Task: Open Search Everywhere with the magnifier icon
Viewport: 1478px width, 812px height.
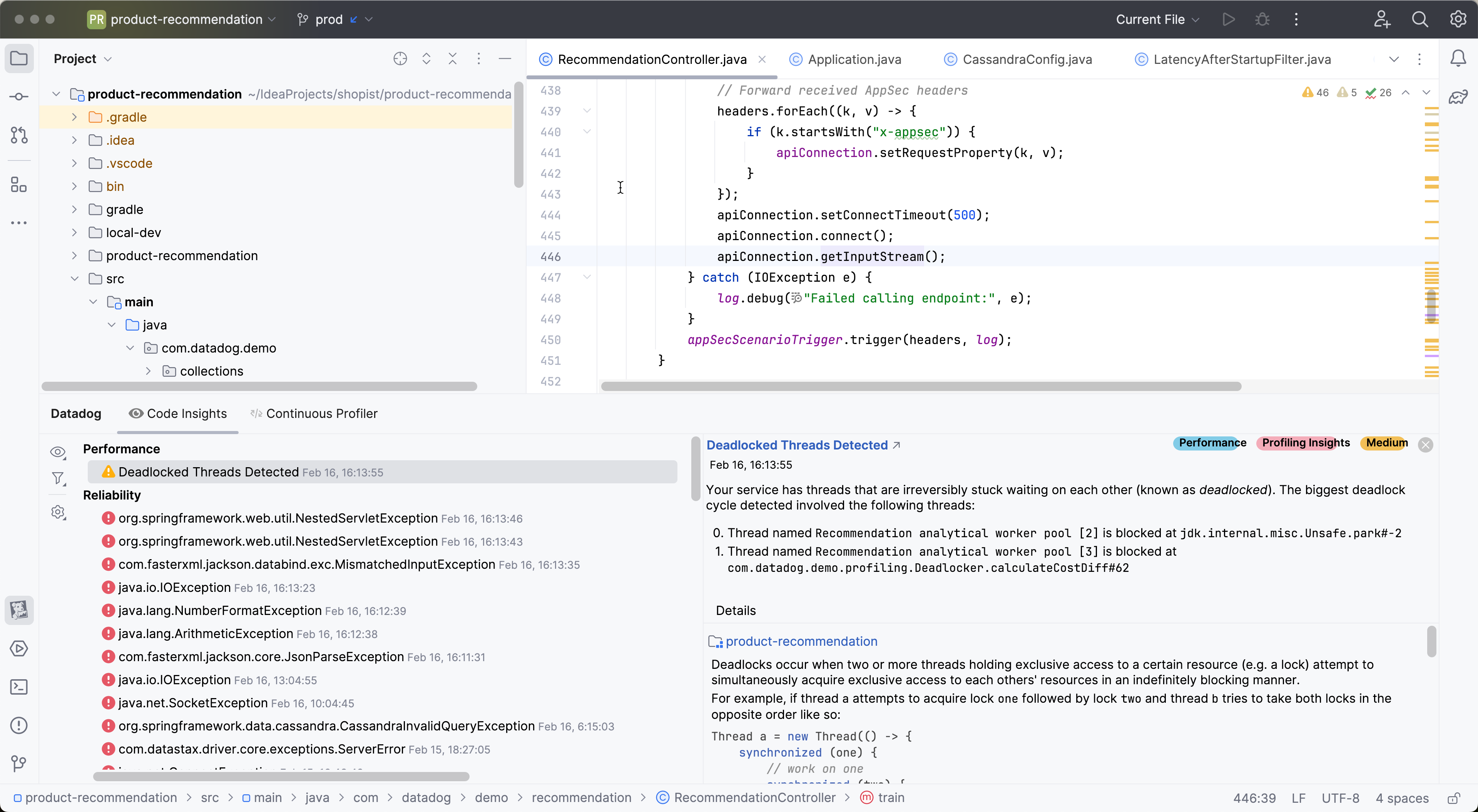Action: click(1420, 19)
